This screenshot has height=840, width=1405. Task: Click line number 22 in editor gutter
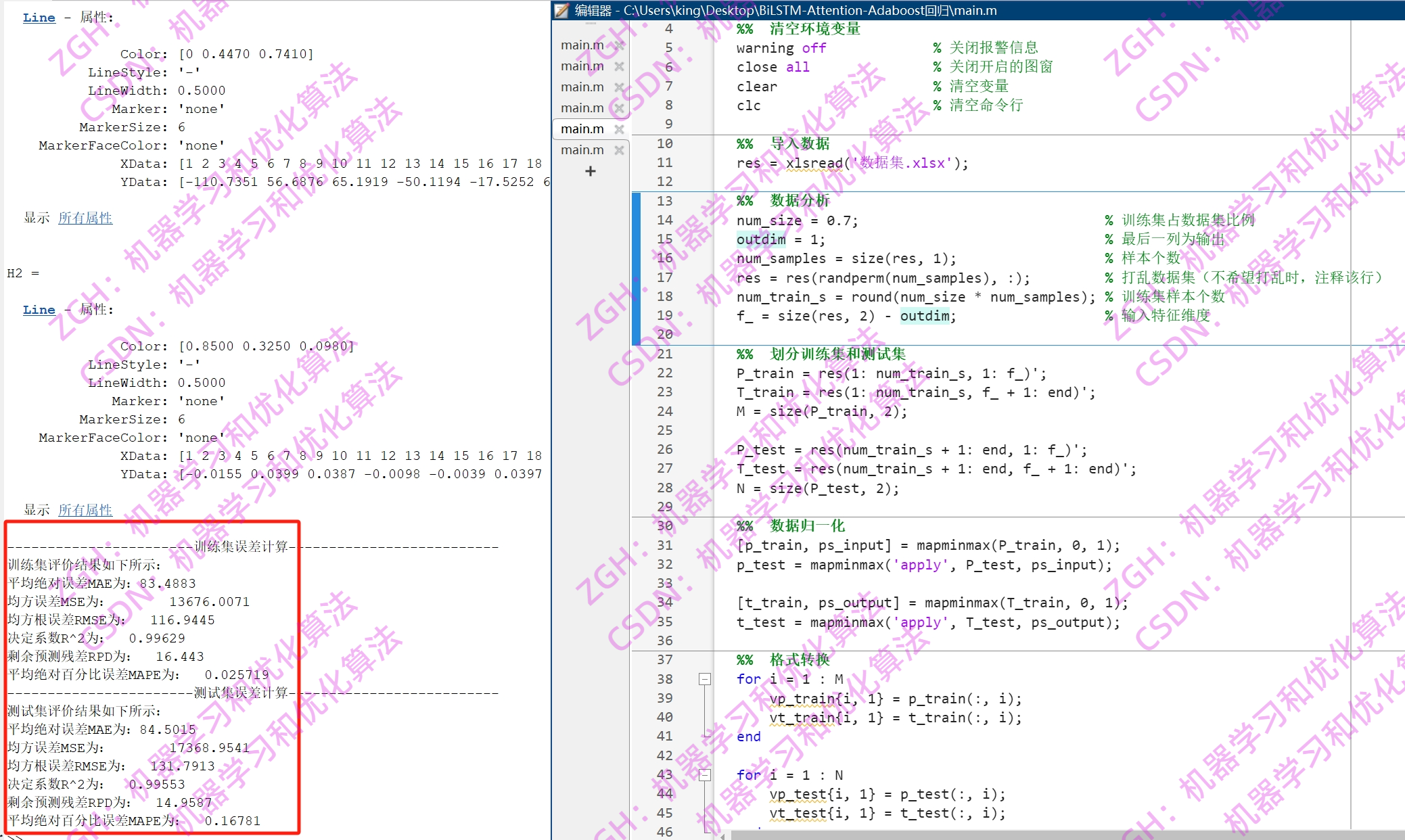664,373
